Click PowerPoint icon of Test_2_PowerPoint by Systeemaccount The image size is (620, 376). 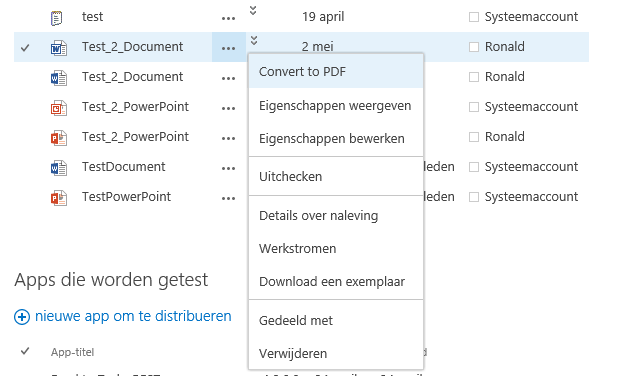[59, 108]
